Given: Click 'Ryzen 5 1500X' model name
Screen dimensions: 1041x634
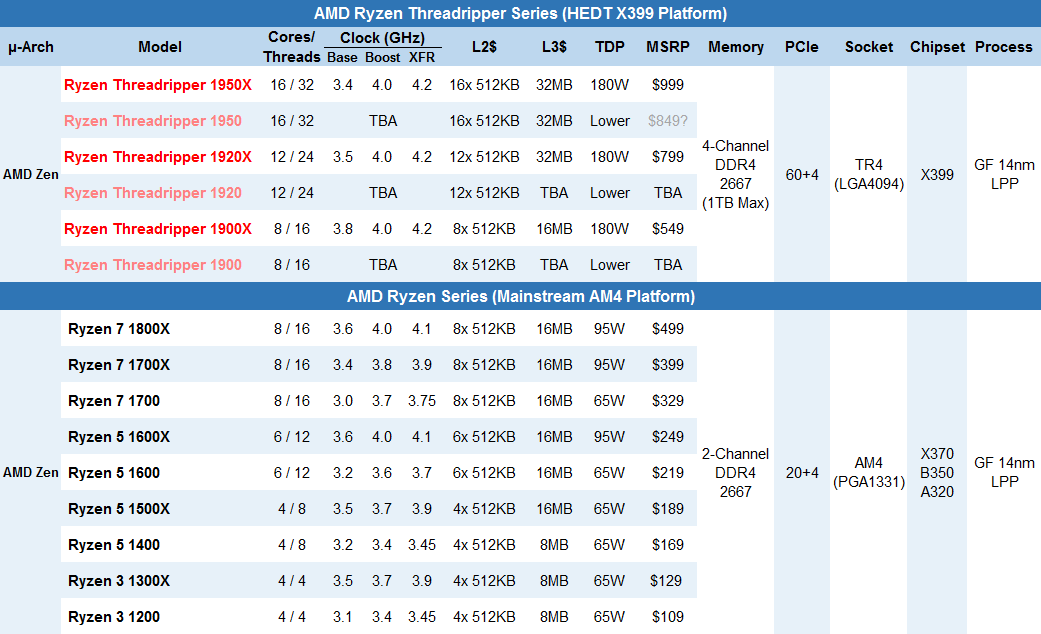Looking at the screenshot, I should tap(119, 509).
